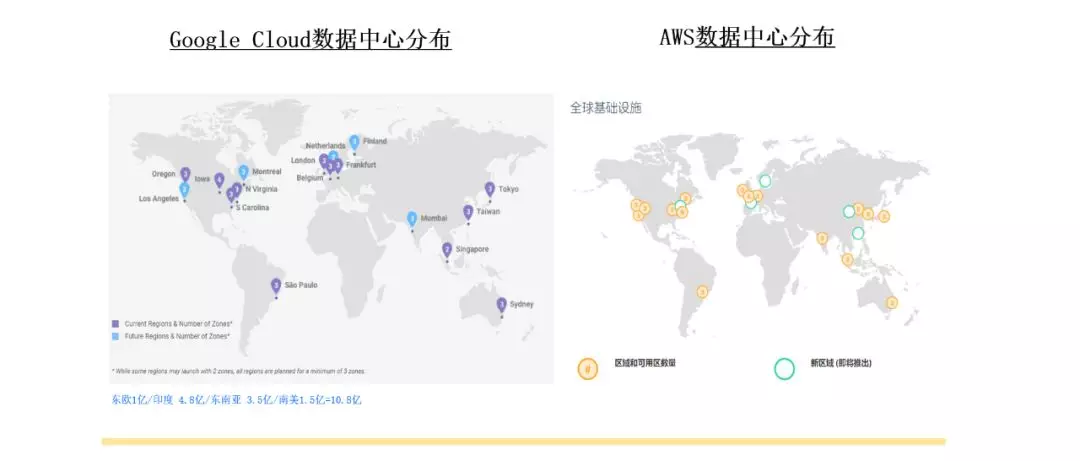Select AWS orange marker over Japan

click(x=884, y=216)
